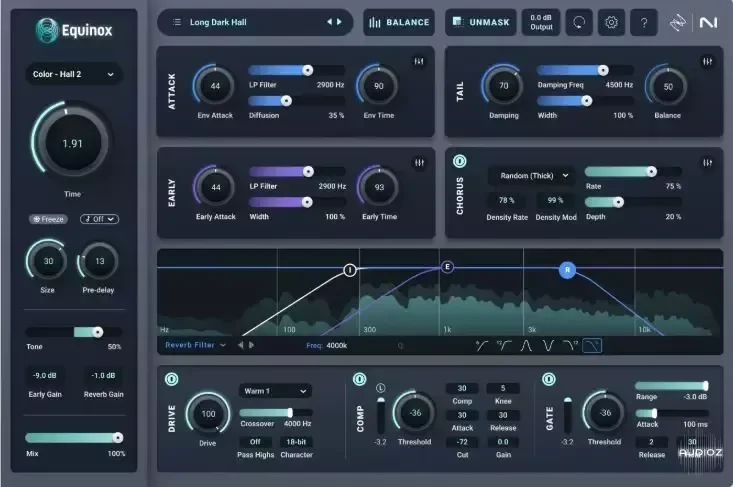The width and height of the screenshot is (733, 487).
Task: Select steep high-pass filter shape icon
Action: [x=504, y=346]
